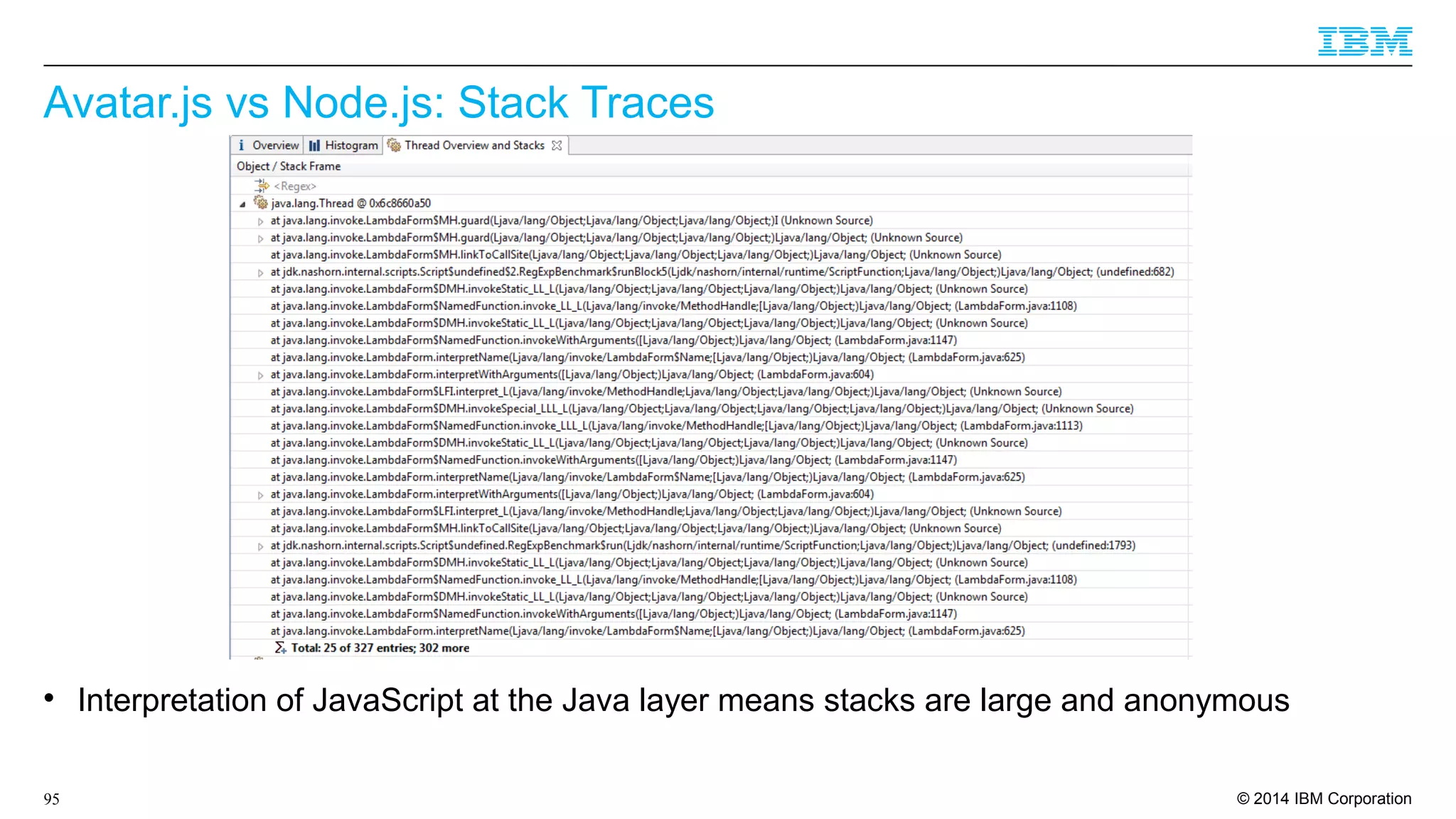Viewport: 1456px width, 819px height.
Task: Select the Object / Stack Frame column header
Action: coord(711,166)
